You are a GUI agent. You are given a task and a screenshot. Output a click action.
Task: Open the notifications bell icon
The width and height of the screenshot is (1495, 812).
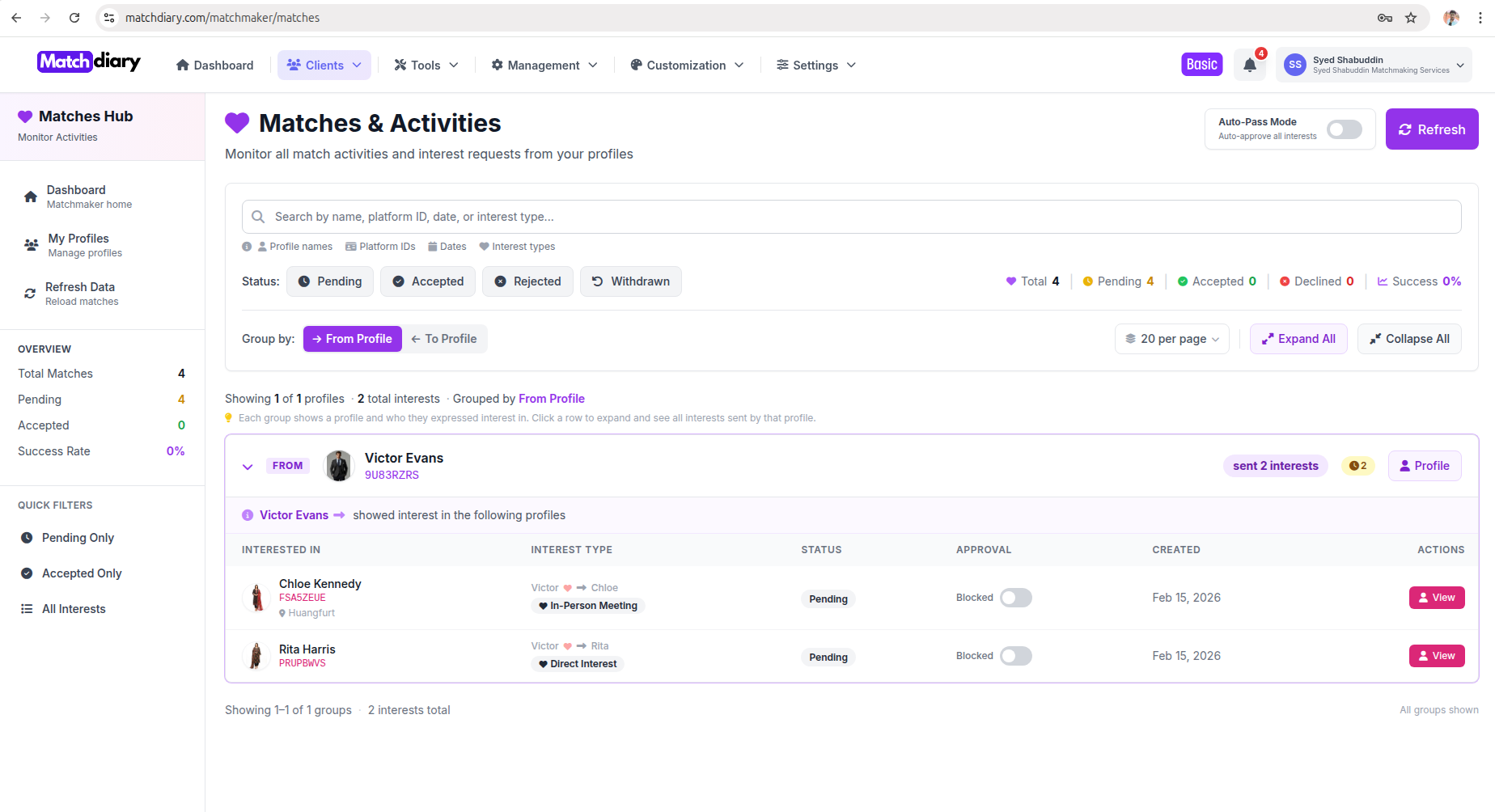pos(1249,65)
